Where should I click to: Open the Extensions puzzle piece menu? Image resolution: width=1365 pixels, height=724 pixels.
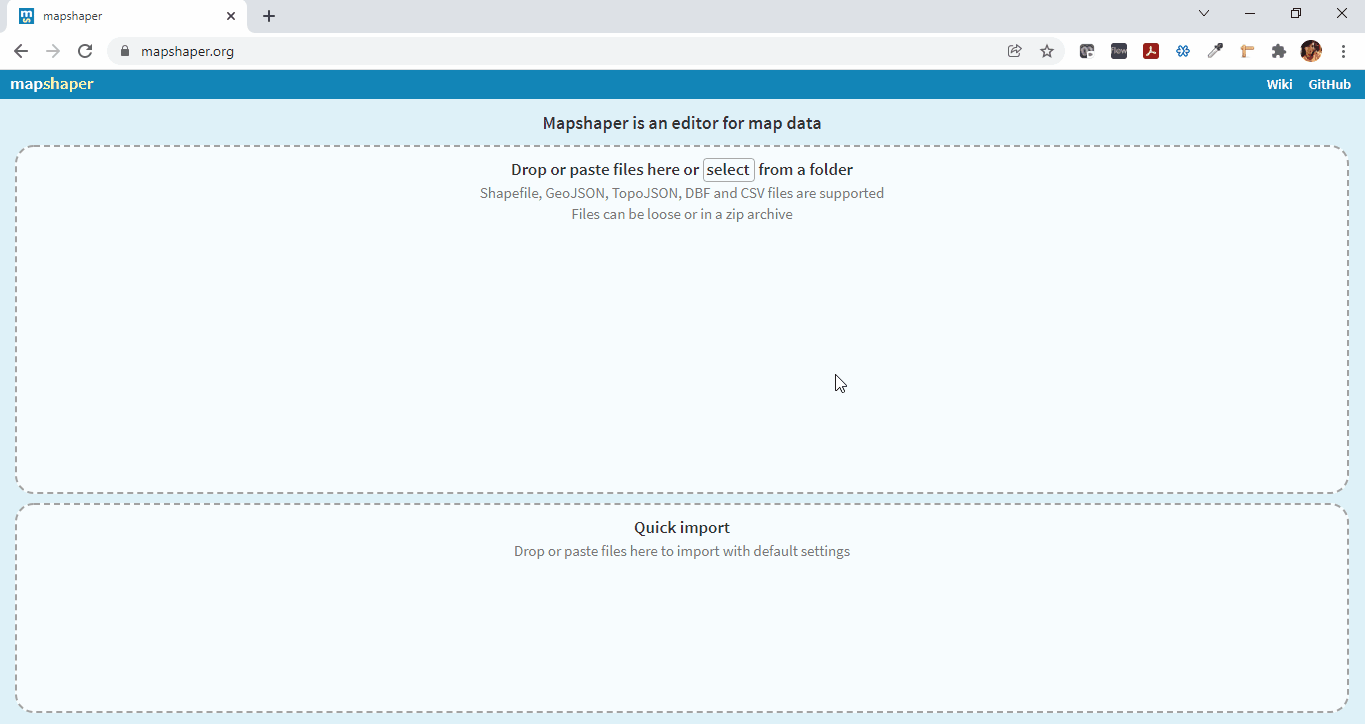click(x=1279, y=51)
